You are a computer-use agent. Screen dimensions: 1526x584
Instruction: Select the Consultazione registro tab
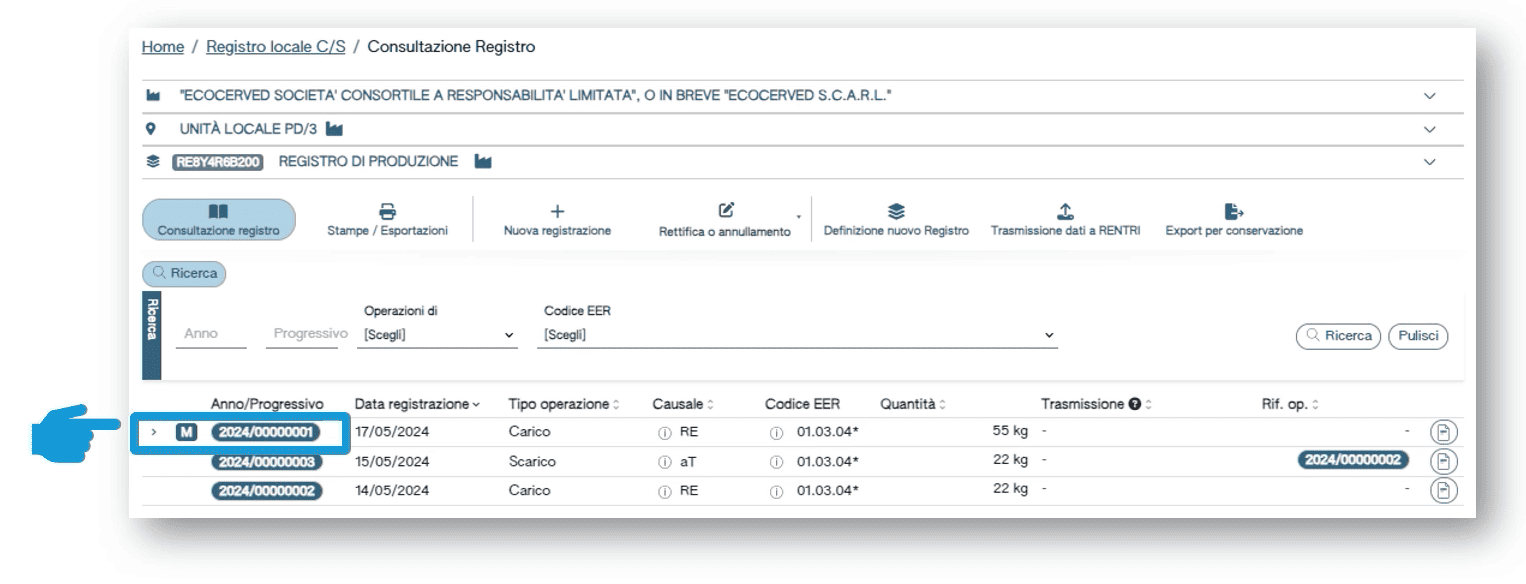point(219,220)
